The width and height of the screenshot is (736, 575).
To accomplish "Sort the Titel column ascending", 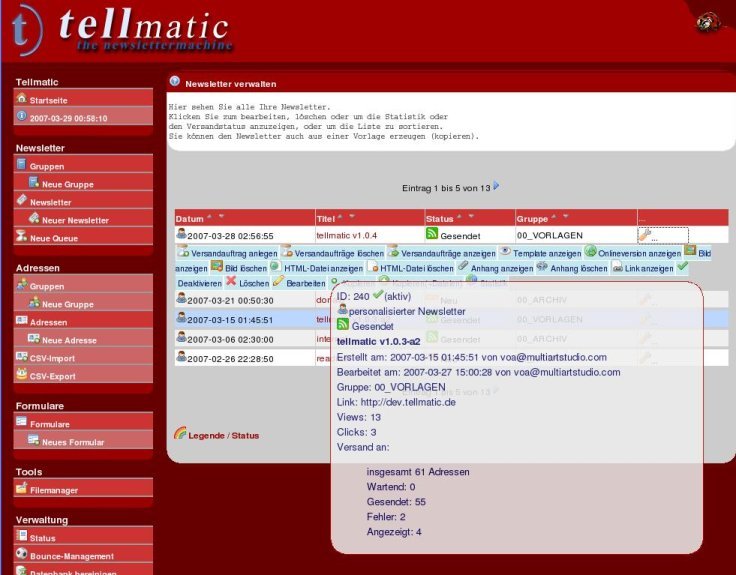I will pos(340,217).
